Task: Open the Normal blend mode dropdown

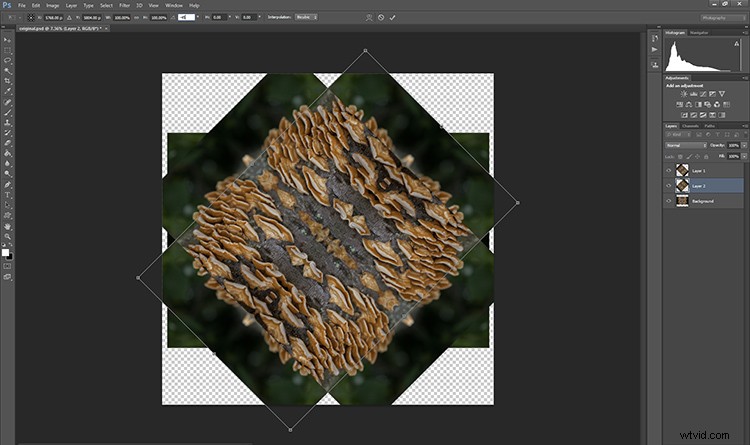Action: 686,145
